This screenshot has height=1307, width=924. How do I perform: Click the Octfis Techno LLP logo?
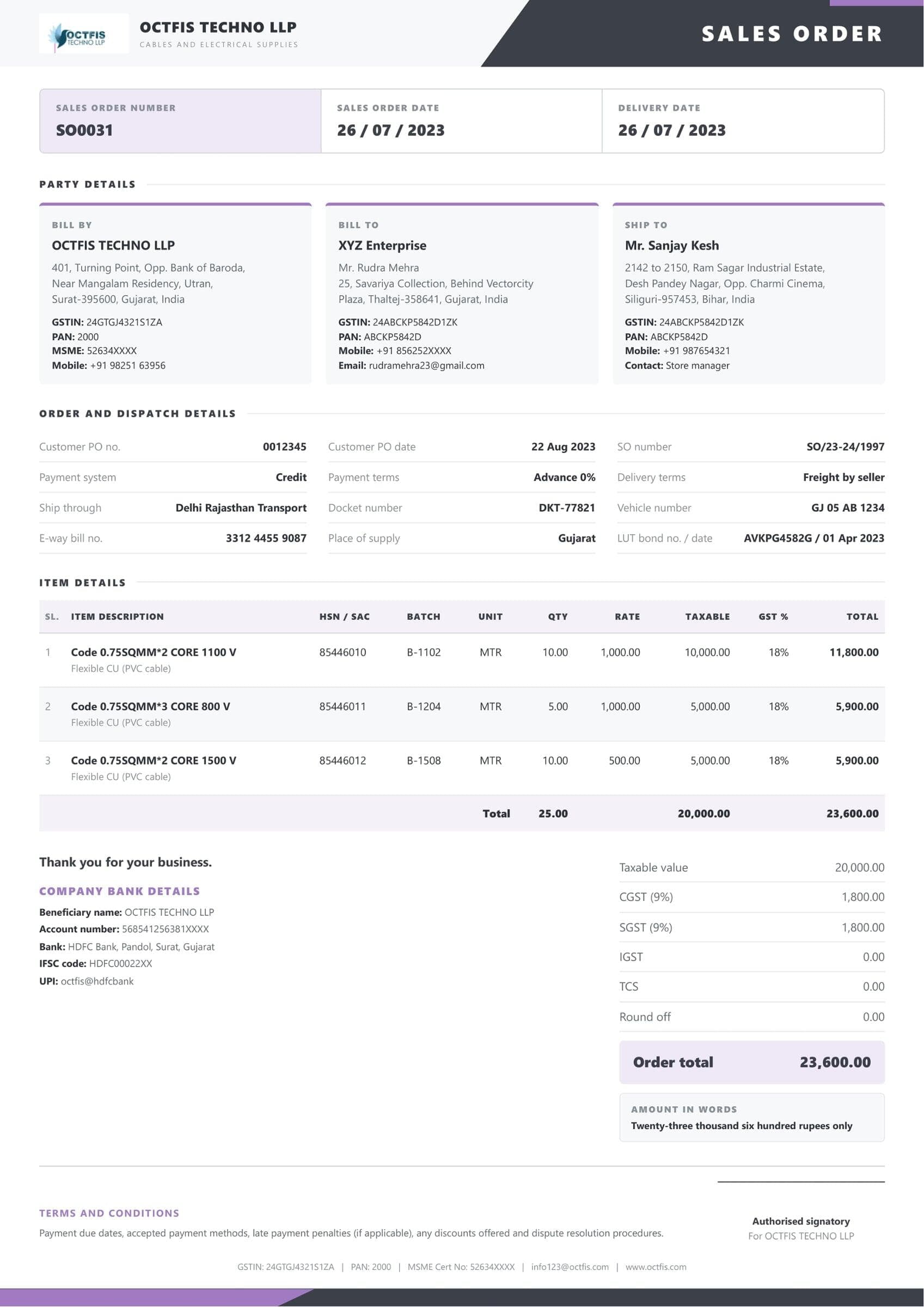(84, 34)
